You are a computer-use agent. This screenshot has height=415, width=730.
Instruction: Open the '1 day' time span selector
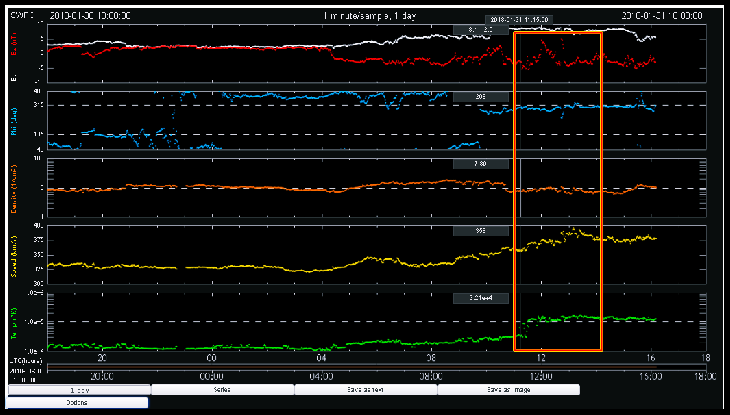tap(78, 390)
